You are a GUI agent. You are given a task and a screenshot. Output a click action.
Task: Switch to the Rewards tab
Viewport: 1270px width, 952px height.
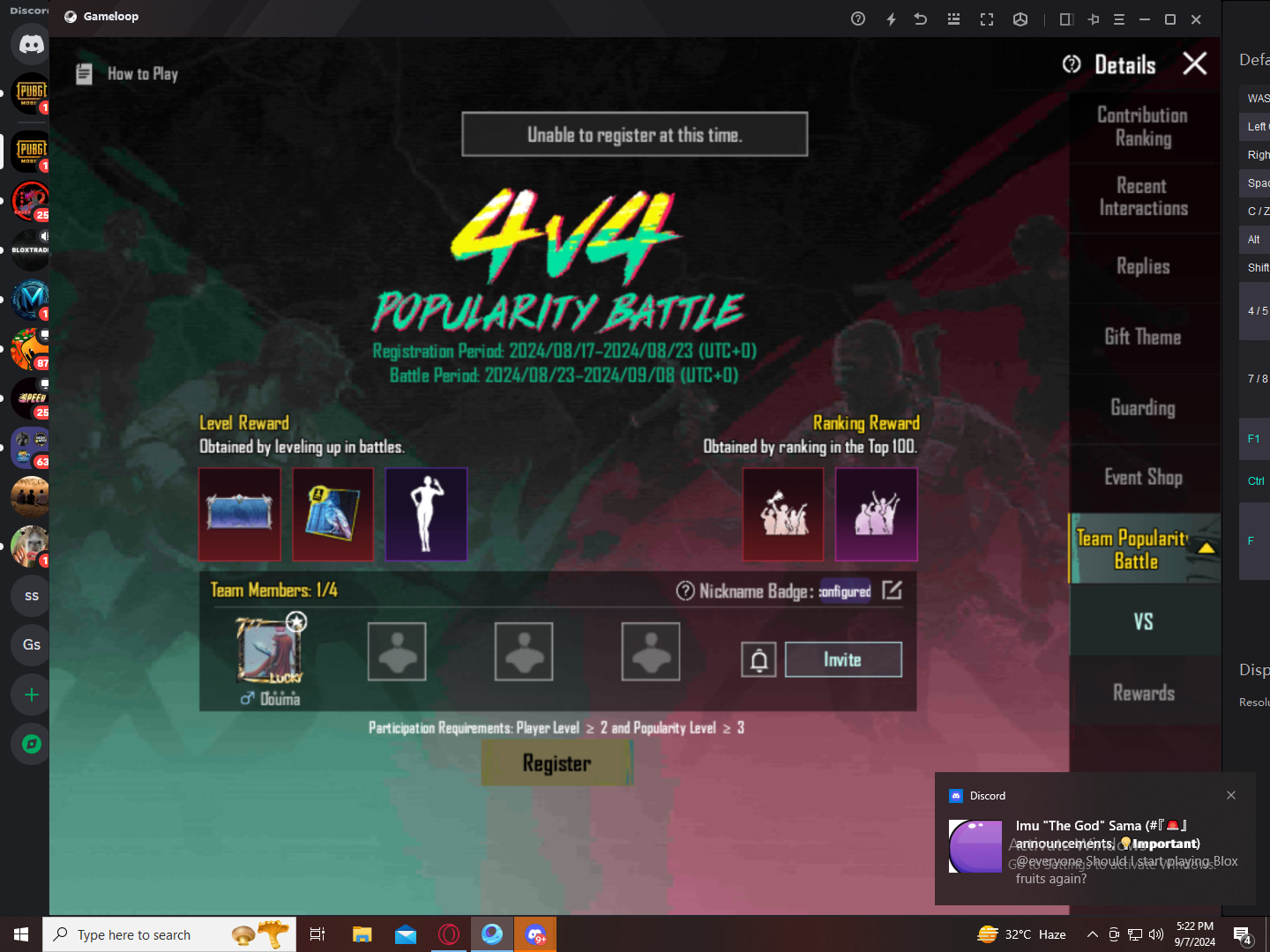pos(1144,693)
